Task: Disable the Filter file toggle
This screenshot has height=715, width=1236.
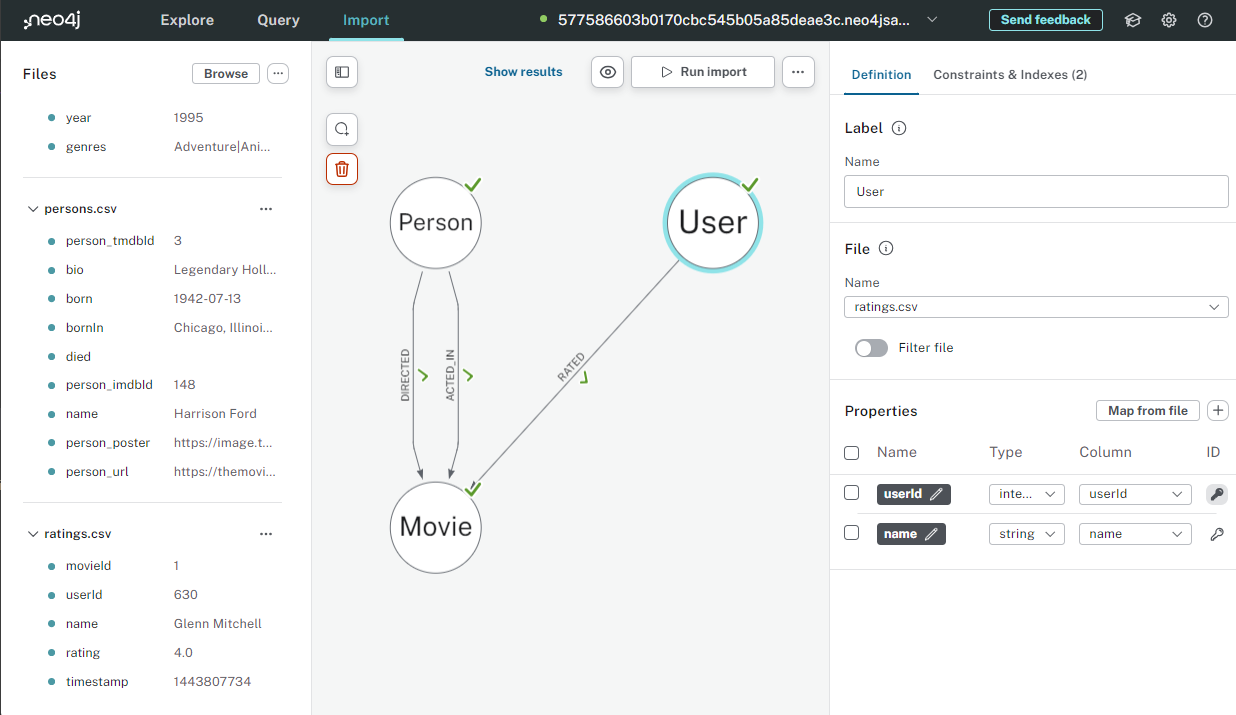Action: 871,346
